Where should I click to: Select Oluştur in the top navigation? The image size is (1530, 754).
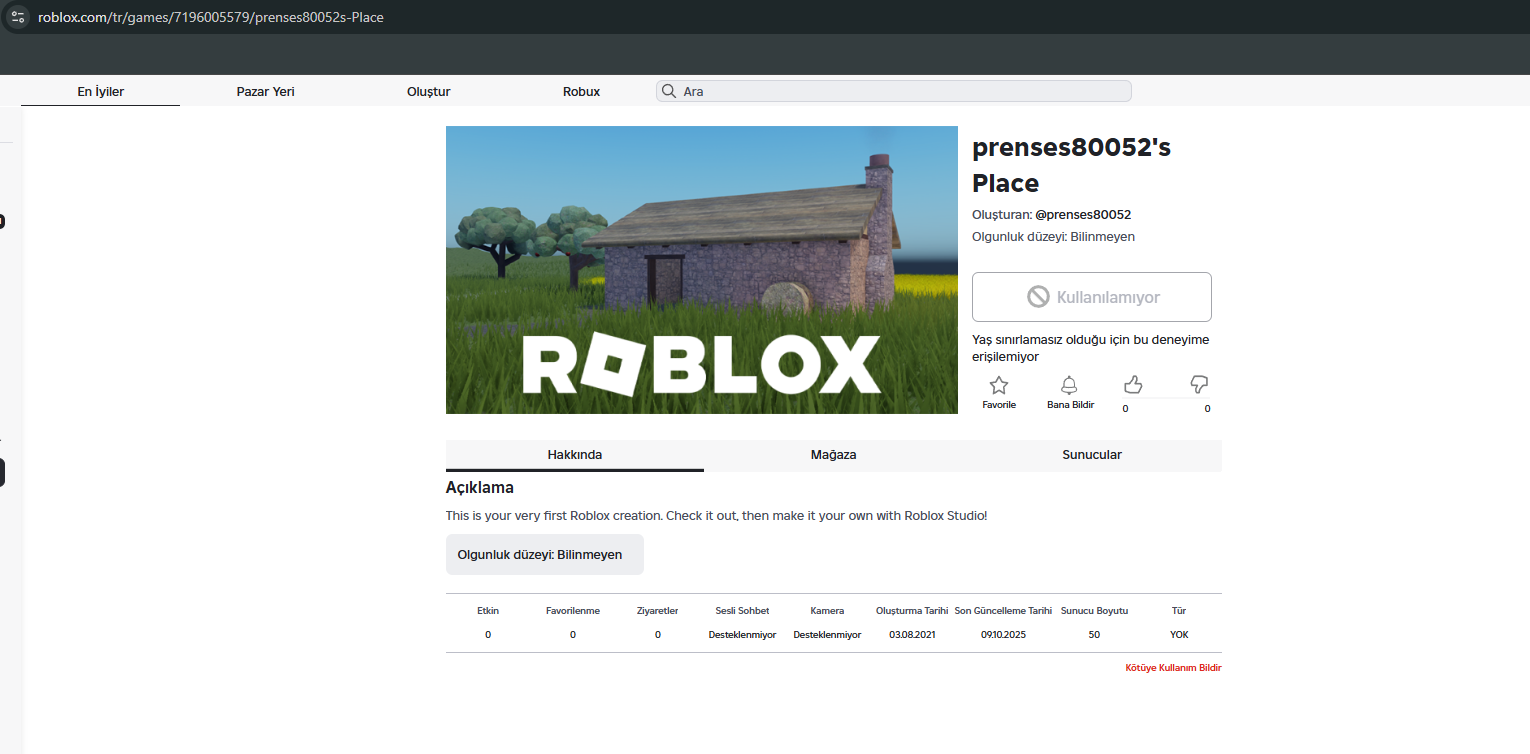tap(429, 91)
